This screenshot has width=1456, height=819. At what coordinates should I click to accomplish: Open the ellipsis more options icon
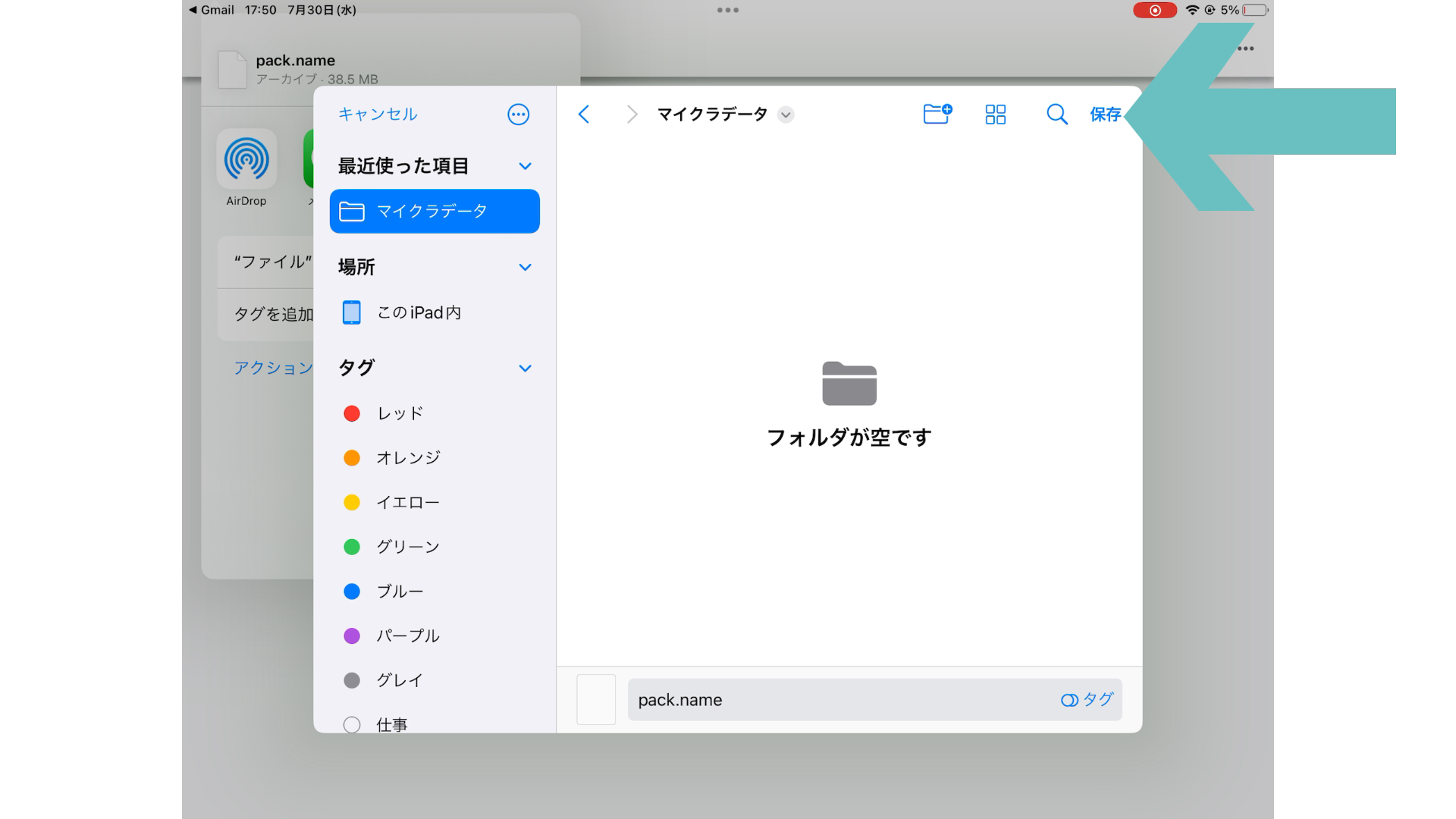518,115
